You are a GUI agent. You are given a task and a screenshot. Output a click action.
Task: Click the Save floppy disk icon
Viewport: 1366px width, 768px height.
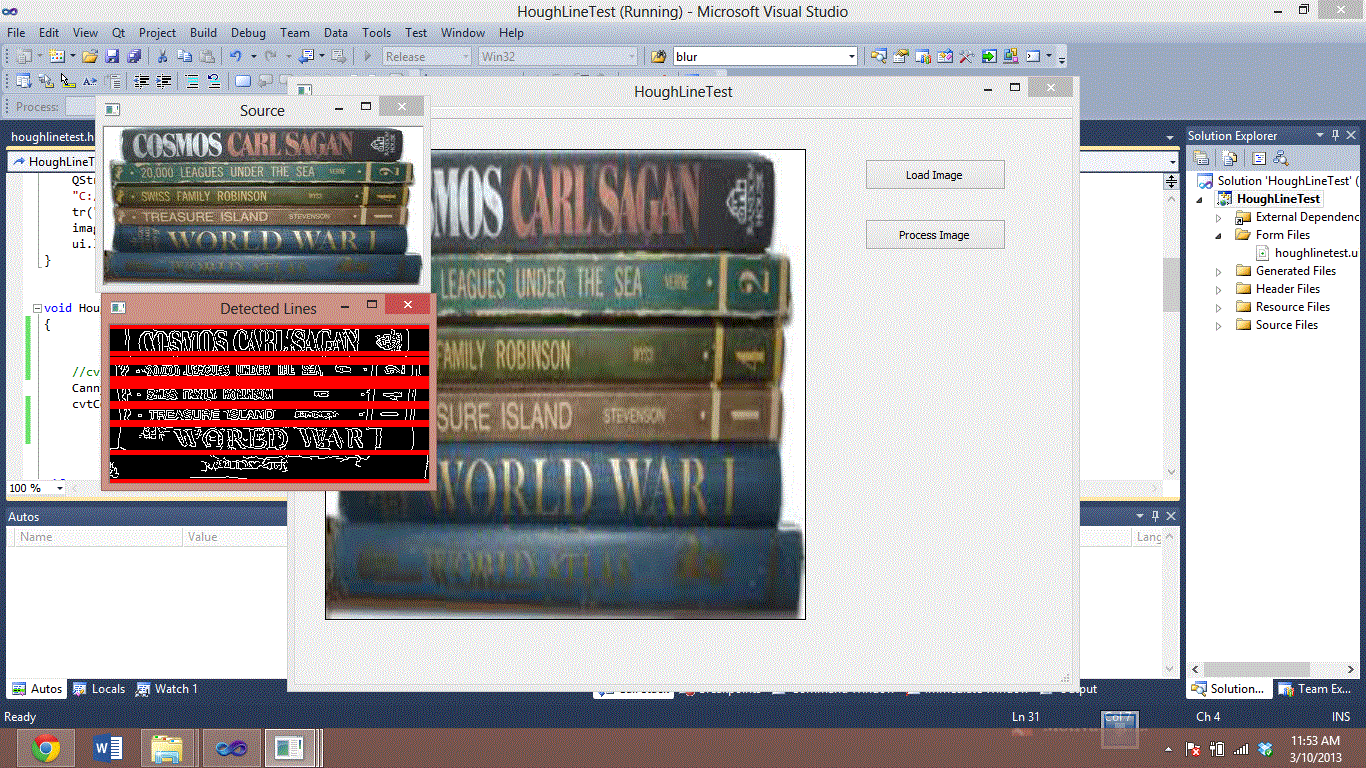point(112,57)
